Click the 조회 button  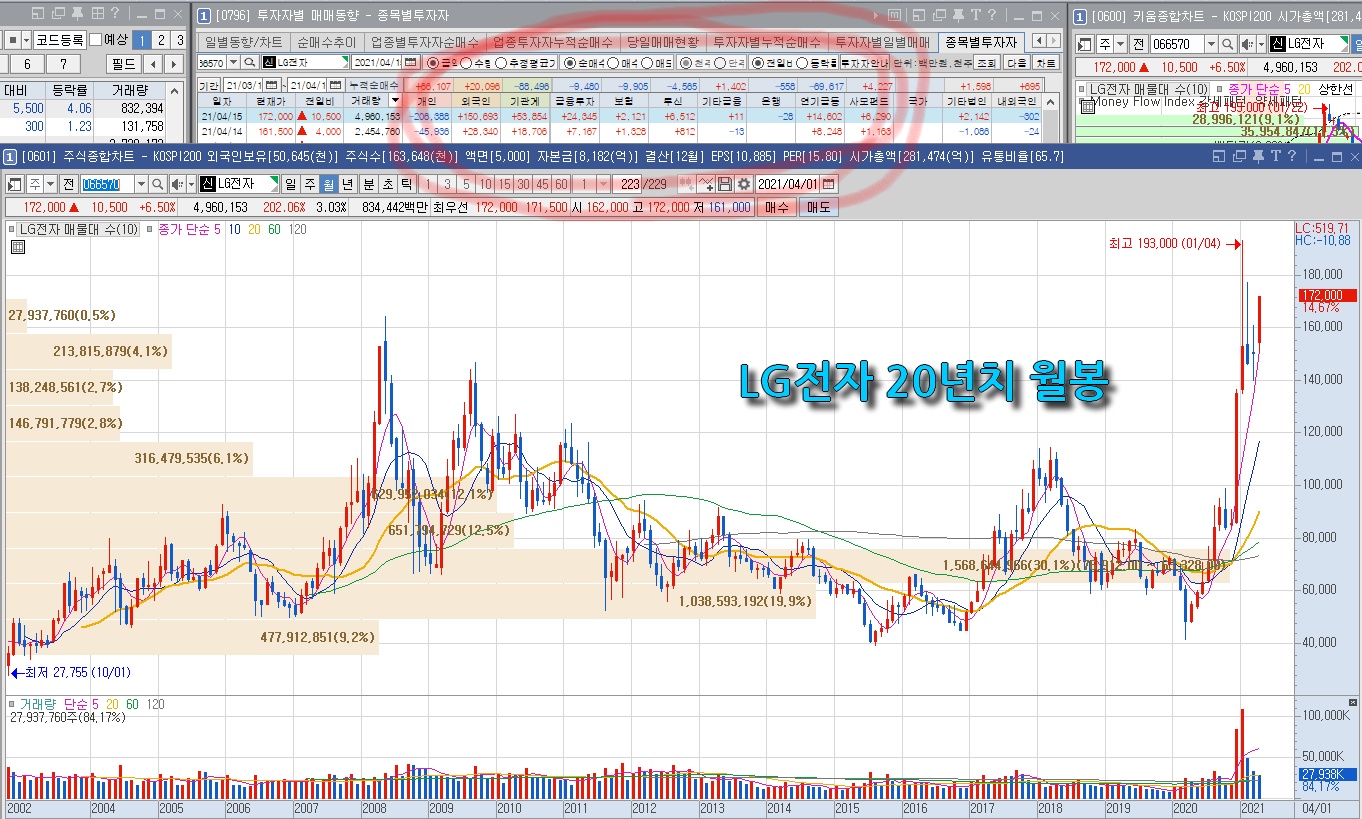pyautogui.click(x=987, y=62)
